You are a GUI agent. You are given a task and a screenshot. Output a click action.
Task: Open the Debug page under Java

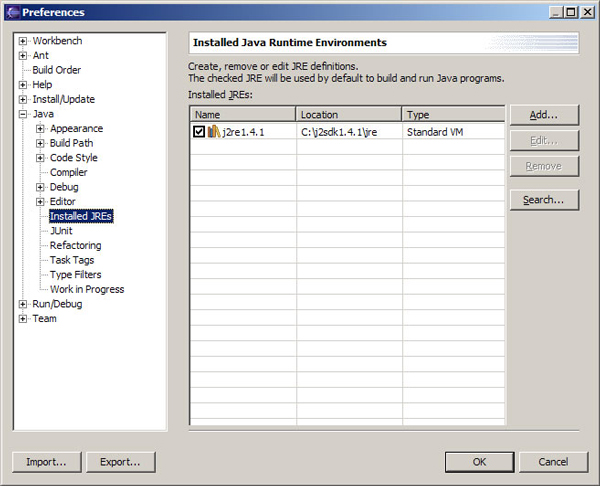(x=64, y=187)
